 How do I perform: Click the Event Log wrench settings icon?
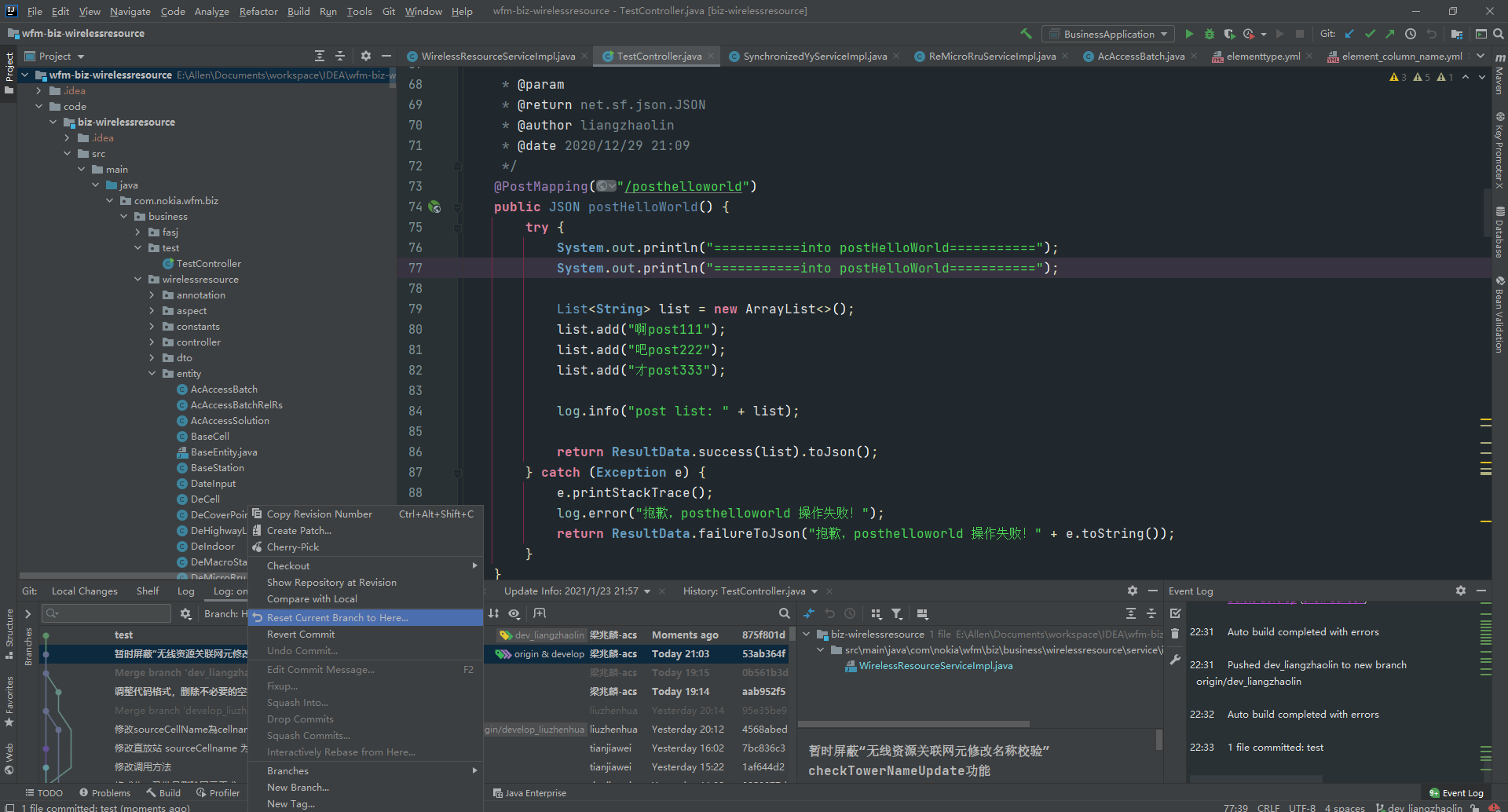1175,660
